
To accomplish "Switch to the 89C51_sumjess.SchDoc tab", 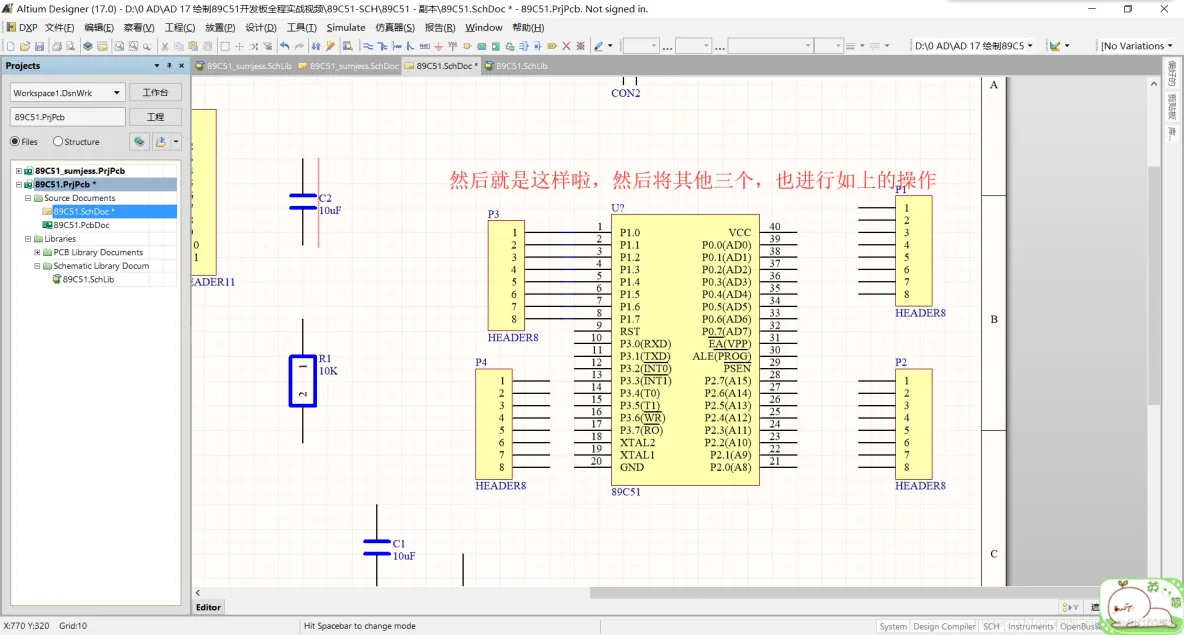I will (348, 66).
